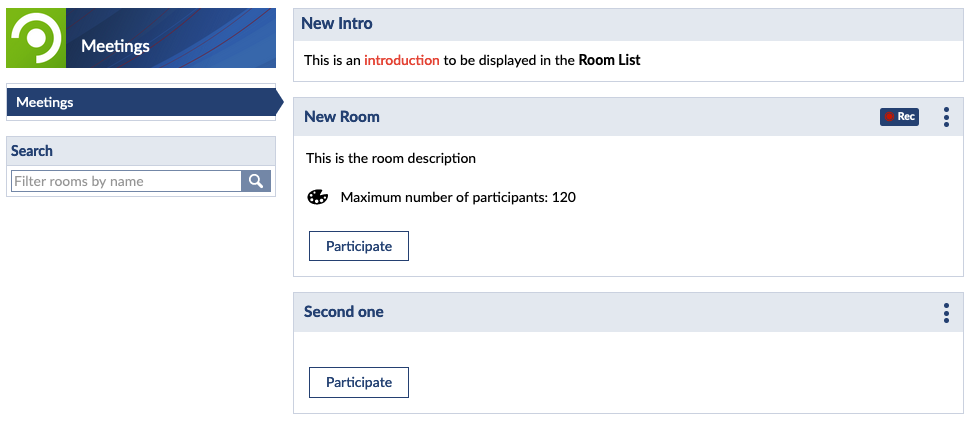This screenshot has width=970, height=423.
Task: Click the magnifier search button
Action: 256,181
